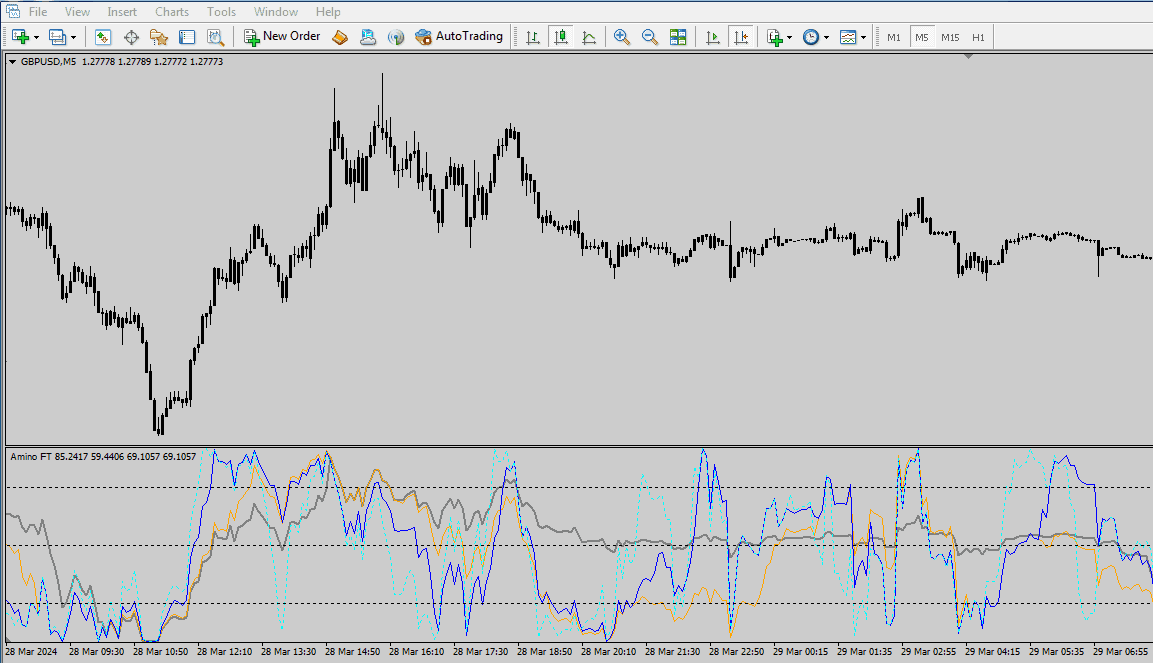Open the Insert menu

tap(122, 12)
